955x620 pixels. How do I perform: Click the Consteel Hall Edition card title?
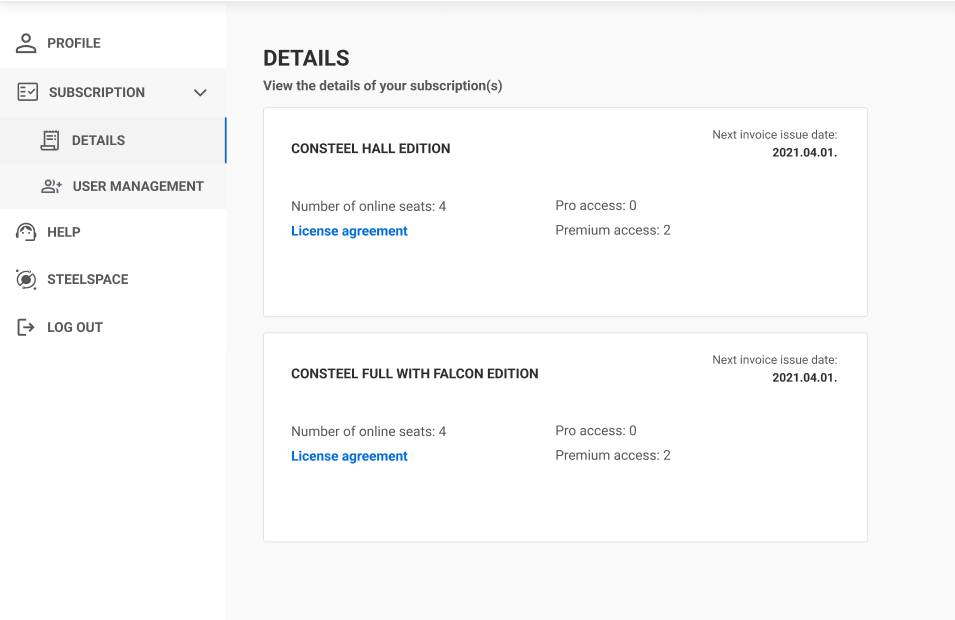coord(370,149)
